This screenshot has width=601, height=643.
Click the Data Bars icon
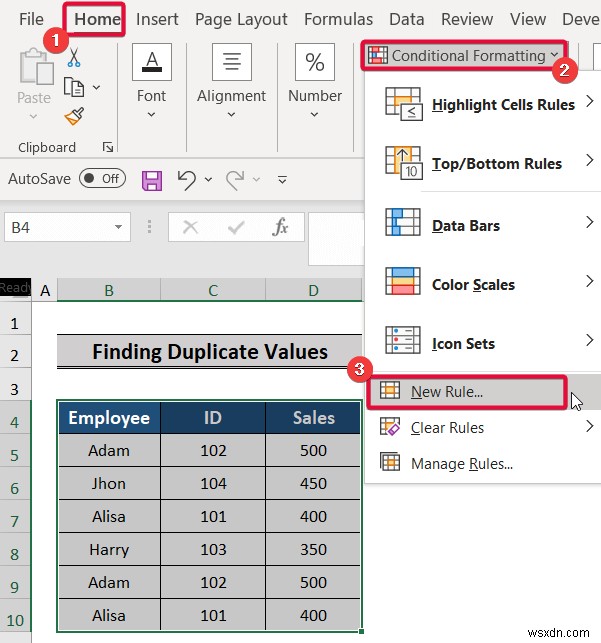[403, 222]
